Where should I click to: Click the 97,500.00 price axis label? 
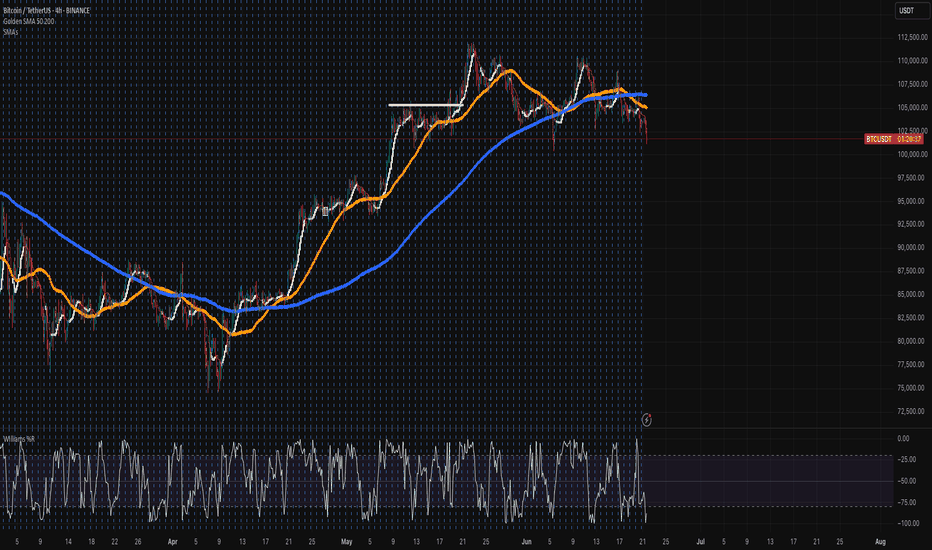(x=912, y=178)
